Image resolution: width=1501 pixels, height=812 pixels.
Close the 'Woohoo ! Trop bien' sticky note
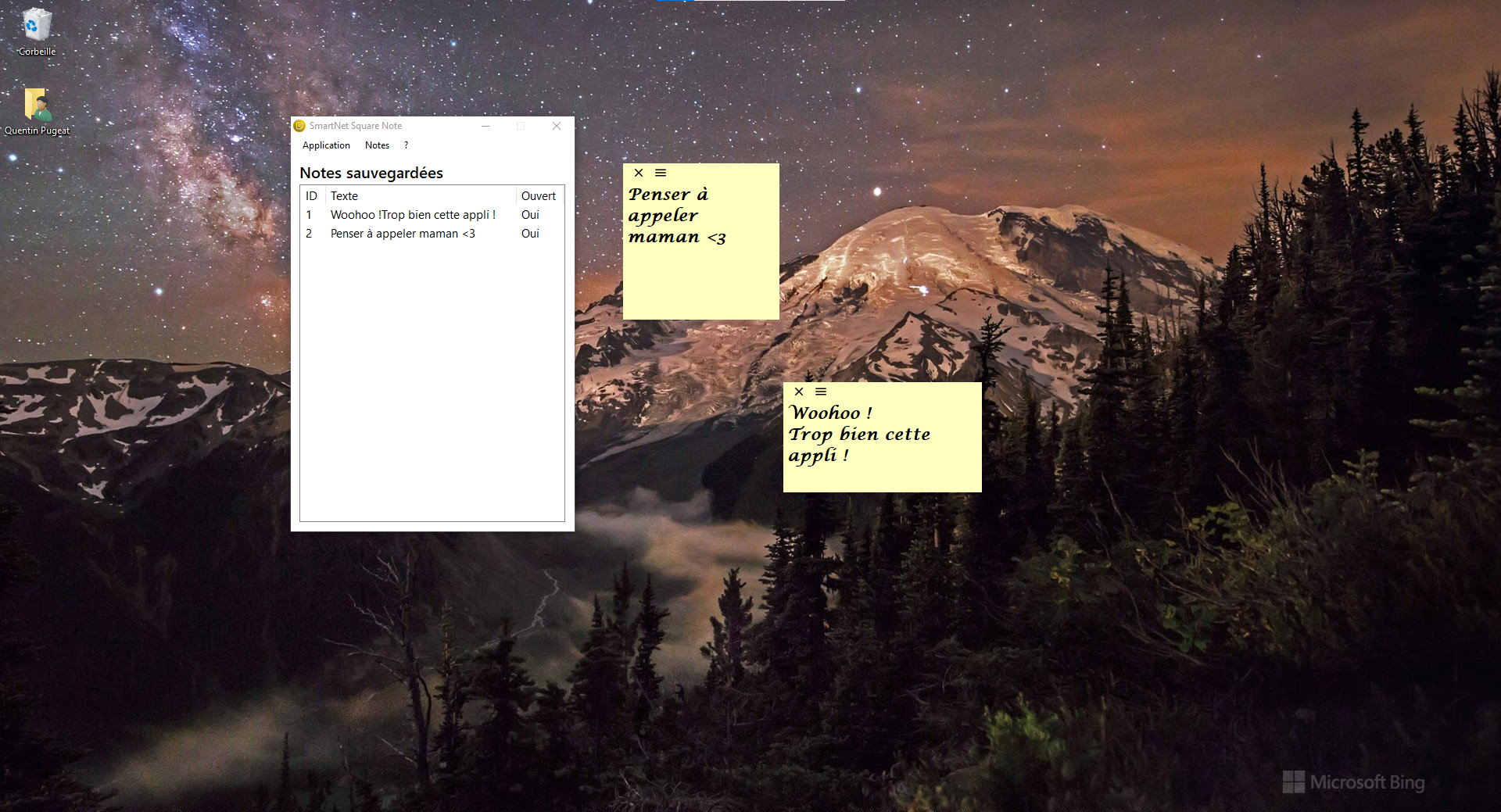pos(799,392)
